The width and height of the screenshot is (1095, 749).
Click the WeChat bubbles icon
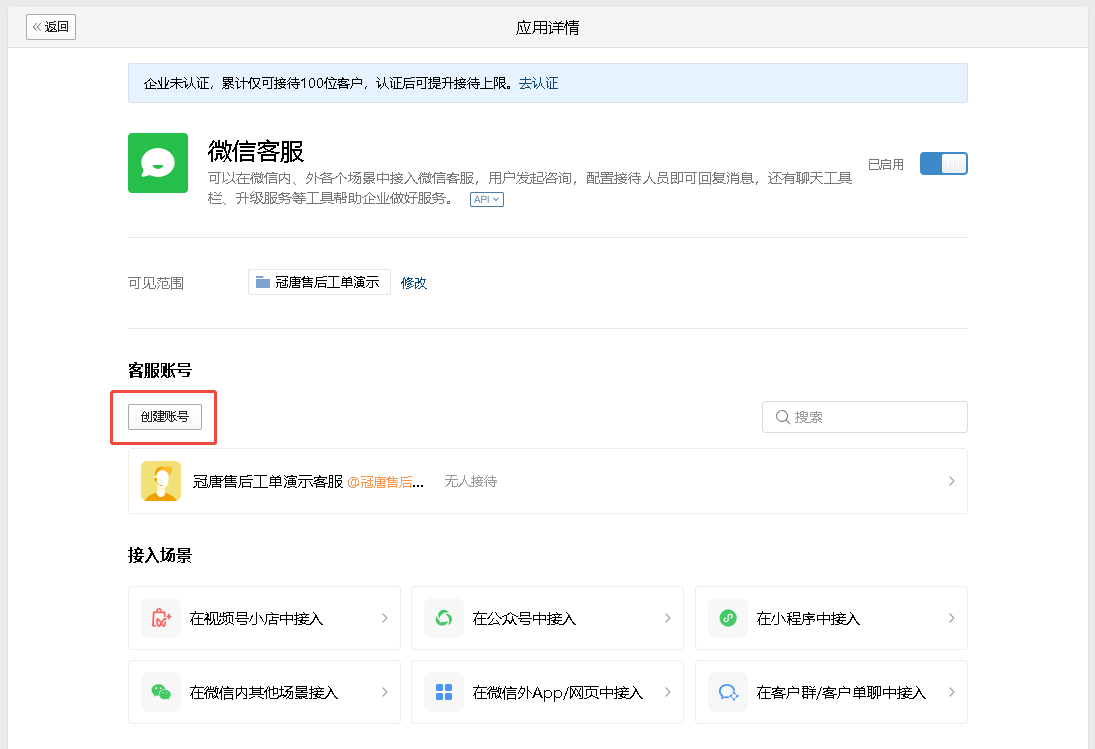(161, 692)
